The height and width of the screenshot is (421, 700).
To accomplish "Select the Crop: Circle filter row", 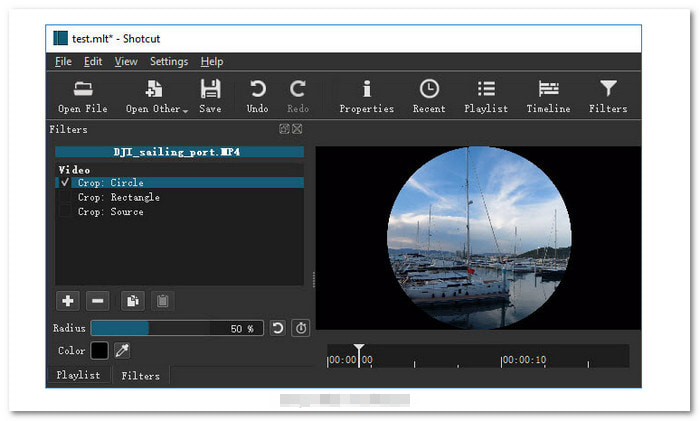I will tap(179, 183).
